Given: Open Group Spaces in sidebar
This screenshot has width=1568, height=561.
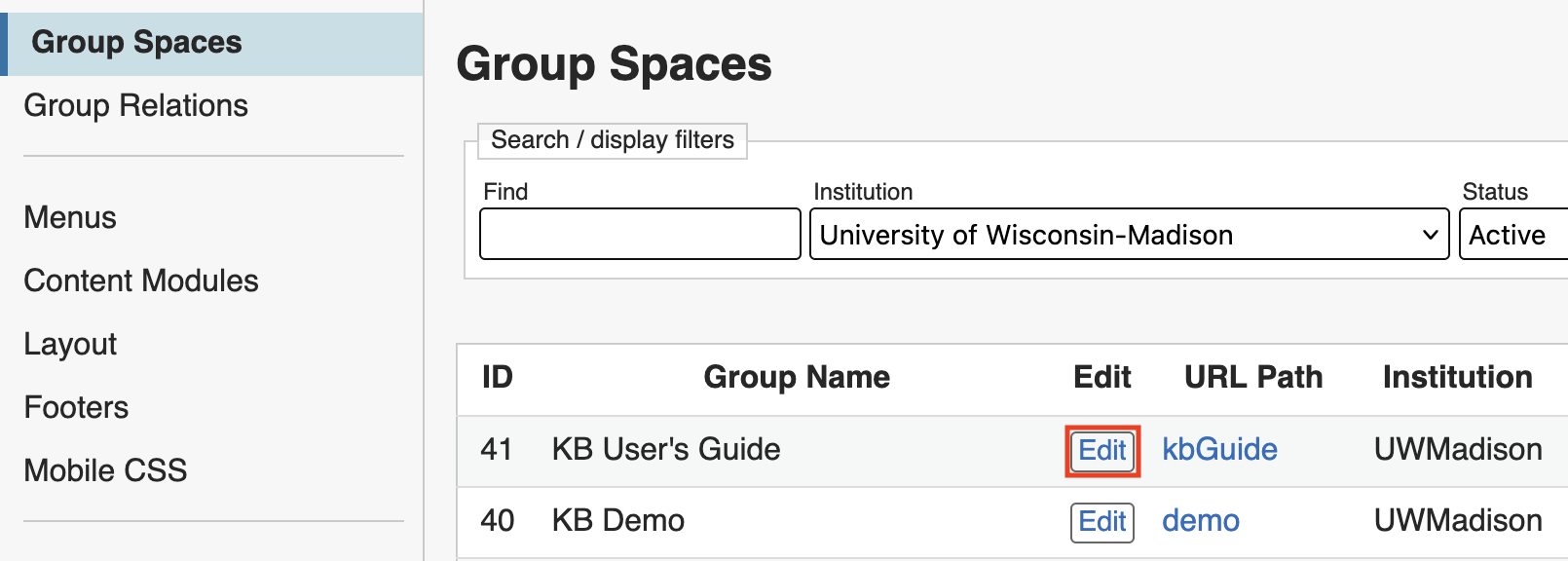Looking at the screenshot, I should click(x=136, y=43).
